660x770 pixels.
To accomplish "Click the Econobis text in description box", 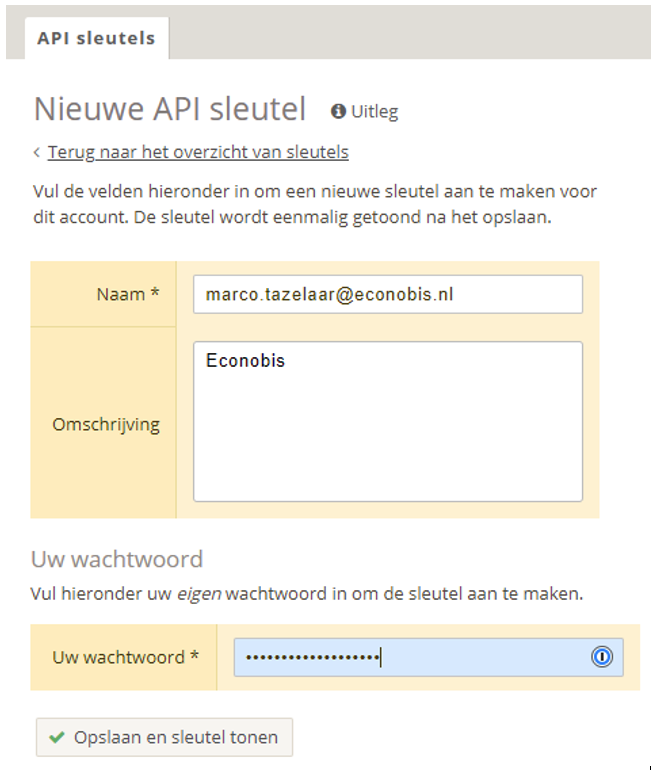I will 245,361.
